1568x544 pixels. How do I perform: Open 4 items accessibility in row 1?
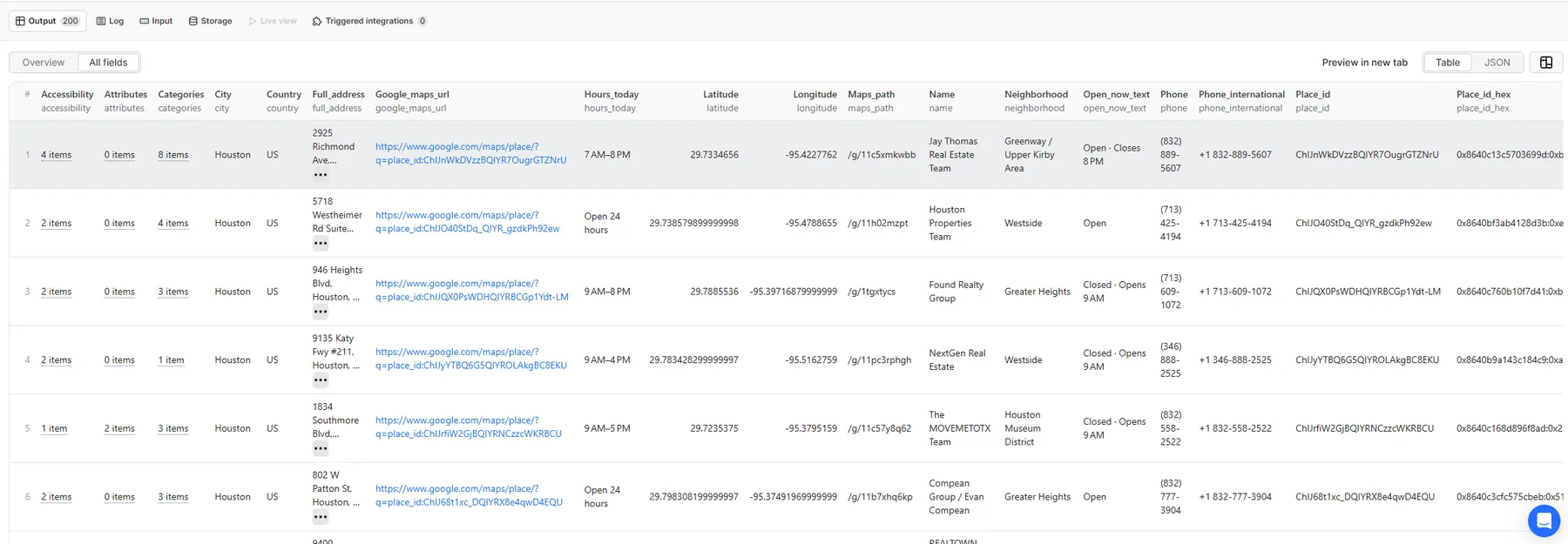tap(57, 155)
